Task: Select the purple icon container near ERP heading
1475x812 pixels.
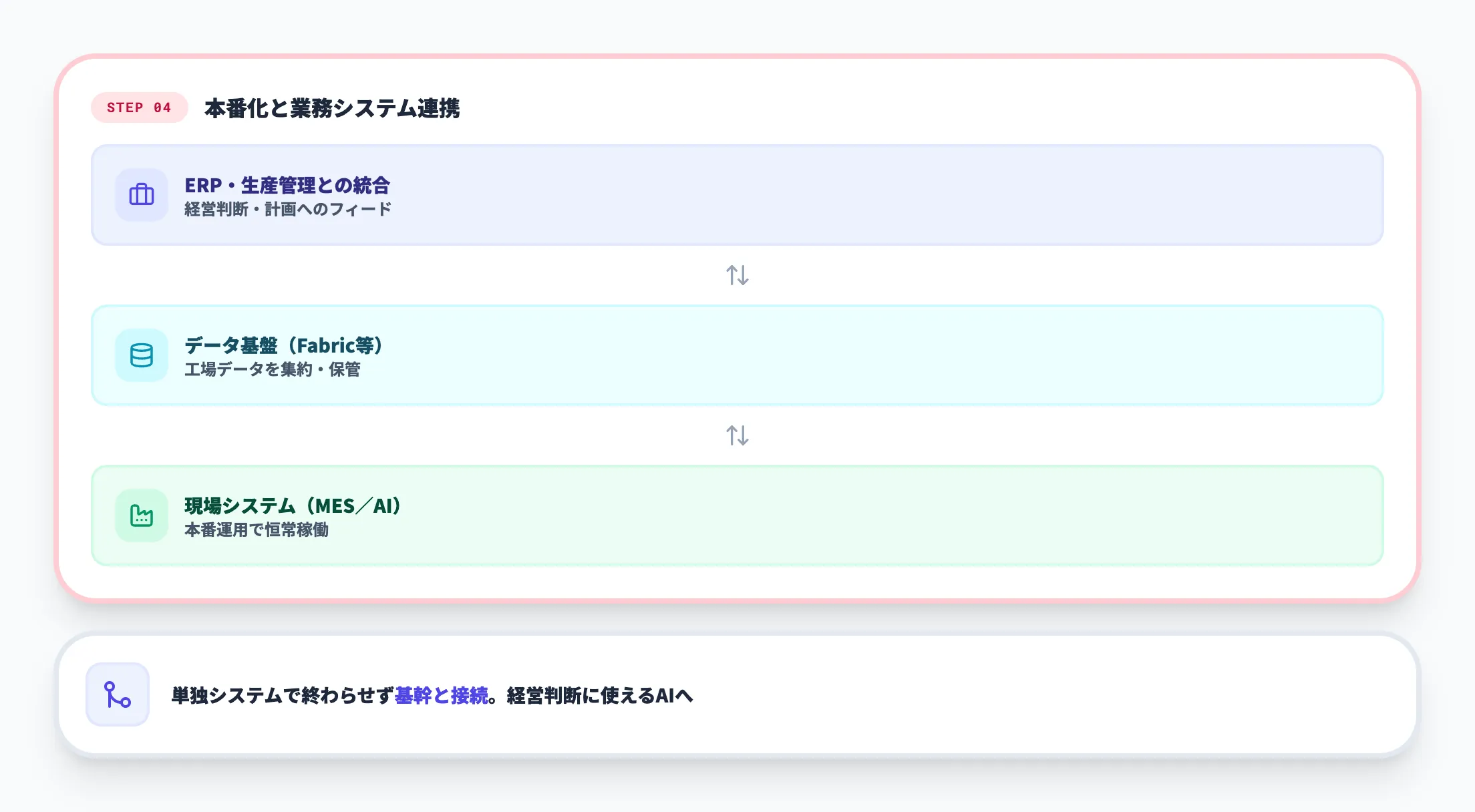Action: click(x=141, y=196)
